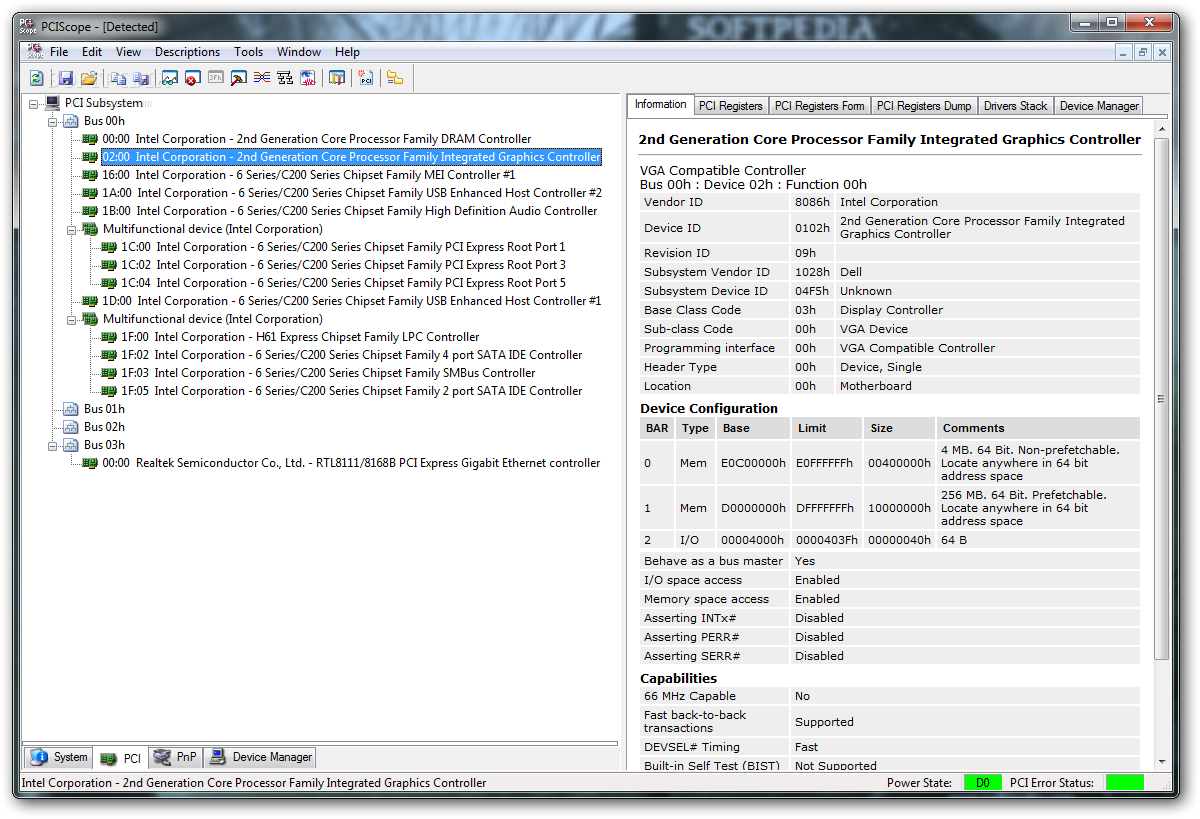Click the computer icon beside PCI Subsystem
The height and width of the screenshot is (819, 1200).
(52, 103)
